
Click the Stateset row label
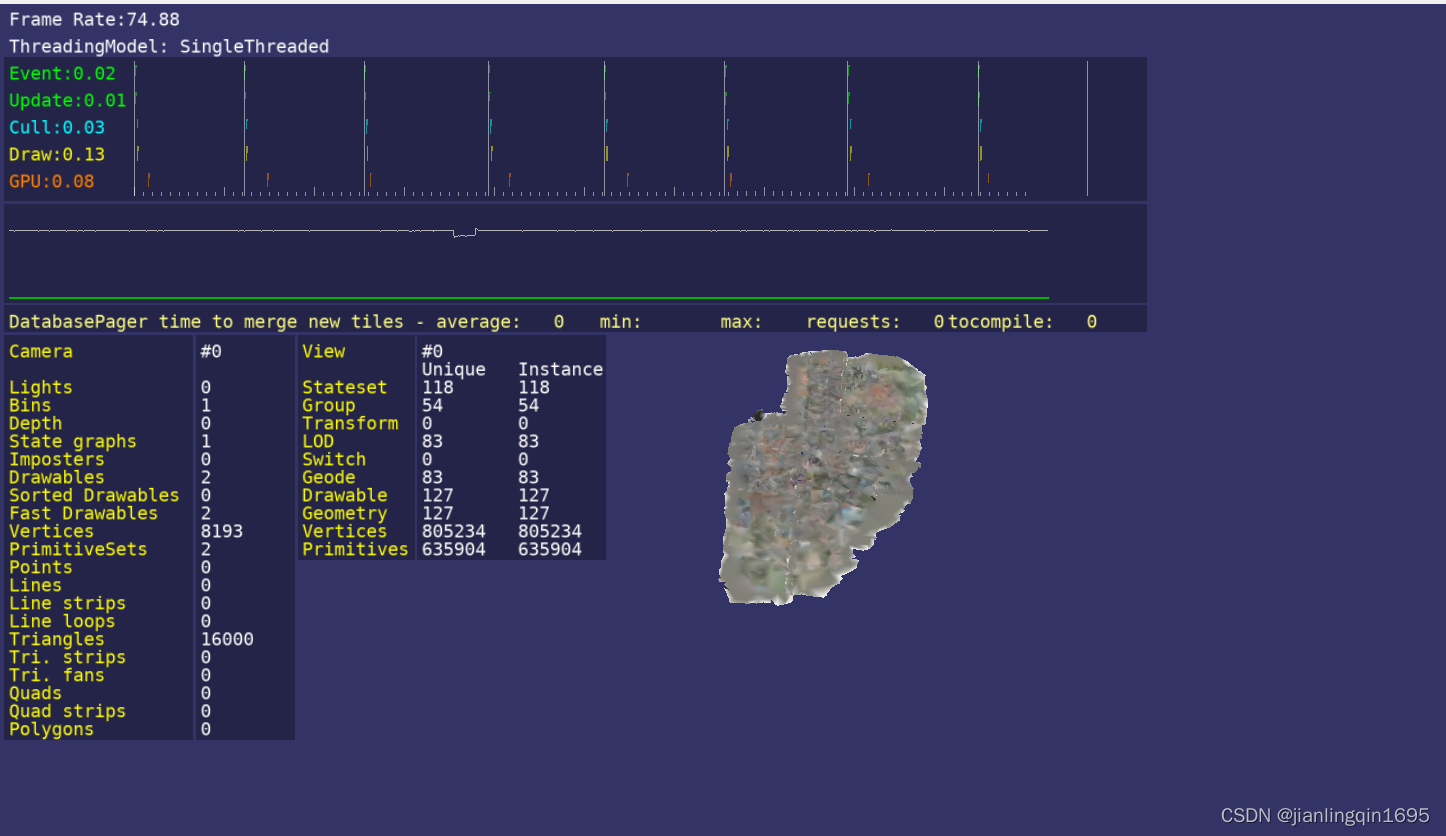(345, 387)
